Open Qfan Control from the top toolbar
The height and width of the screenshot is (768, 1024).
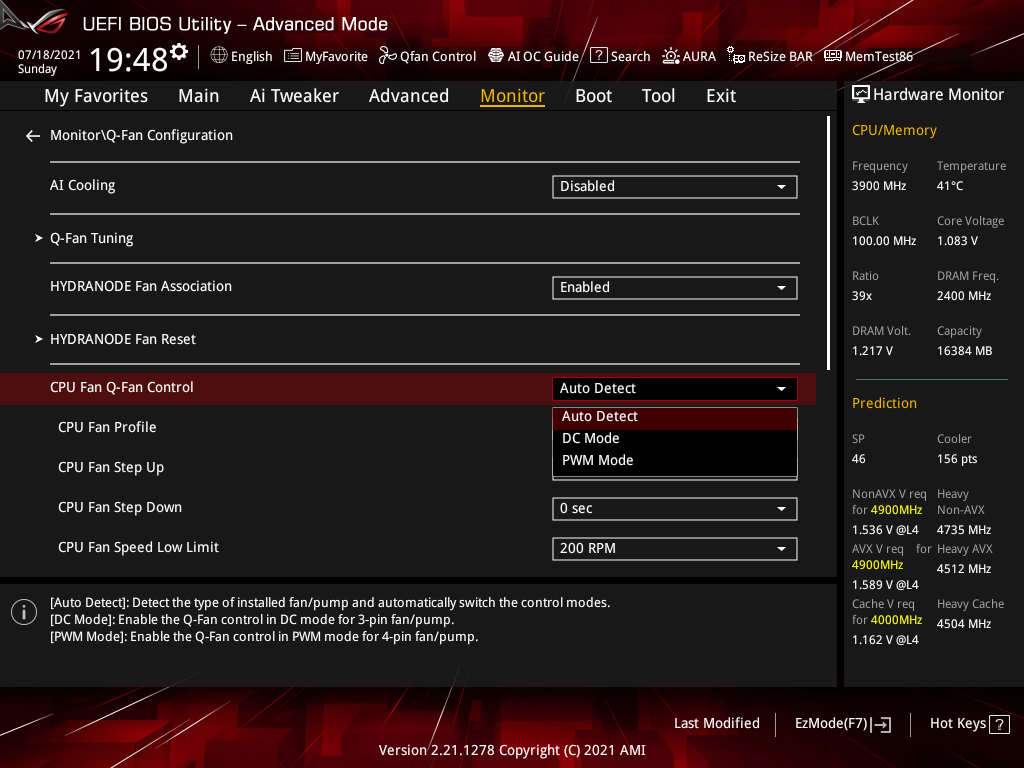tap(427, 56)
